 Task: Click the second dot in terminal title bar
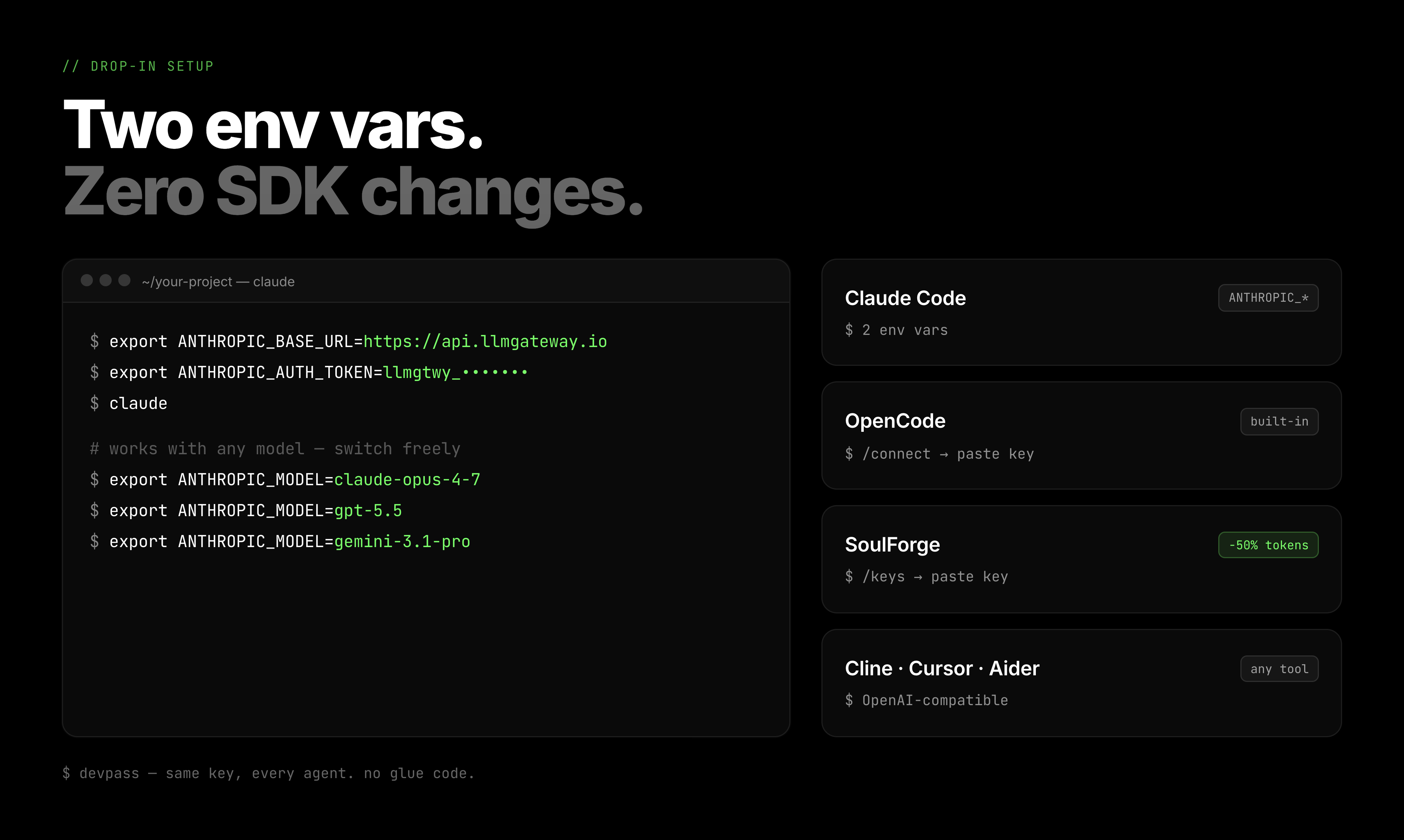point(105,280)
